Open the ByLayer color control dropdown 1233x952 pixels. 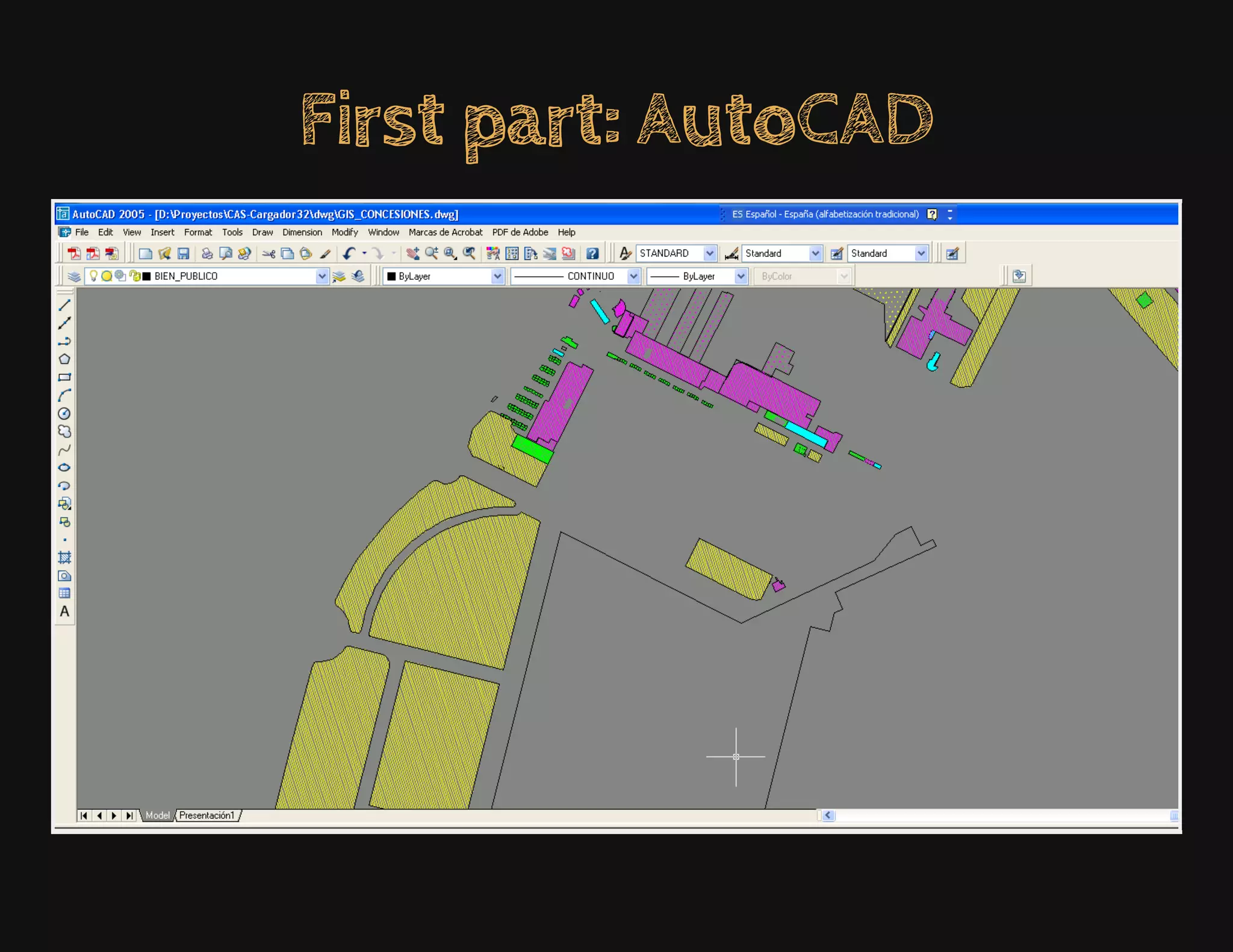[x=497, y=276]
